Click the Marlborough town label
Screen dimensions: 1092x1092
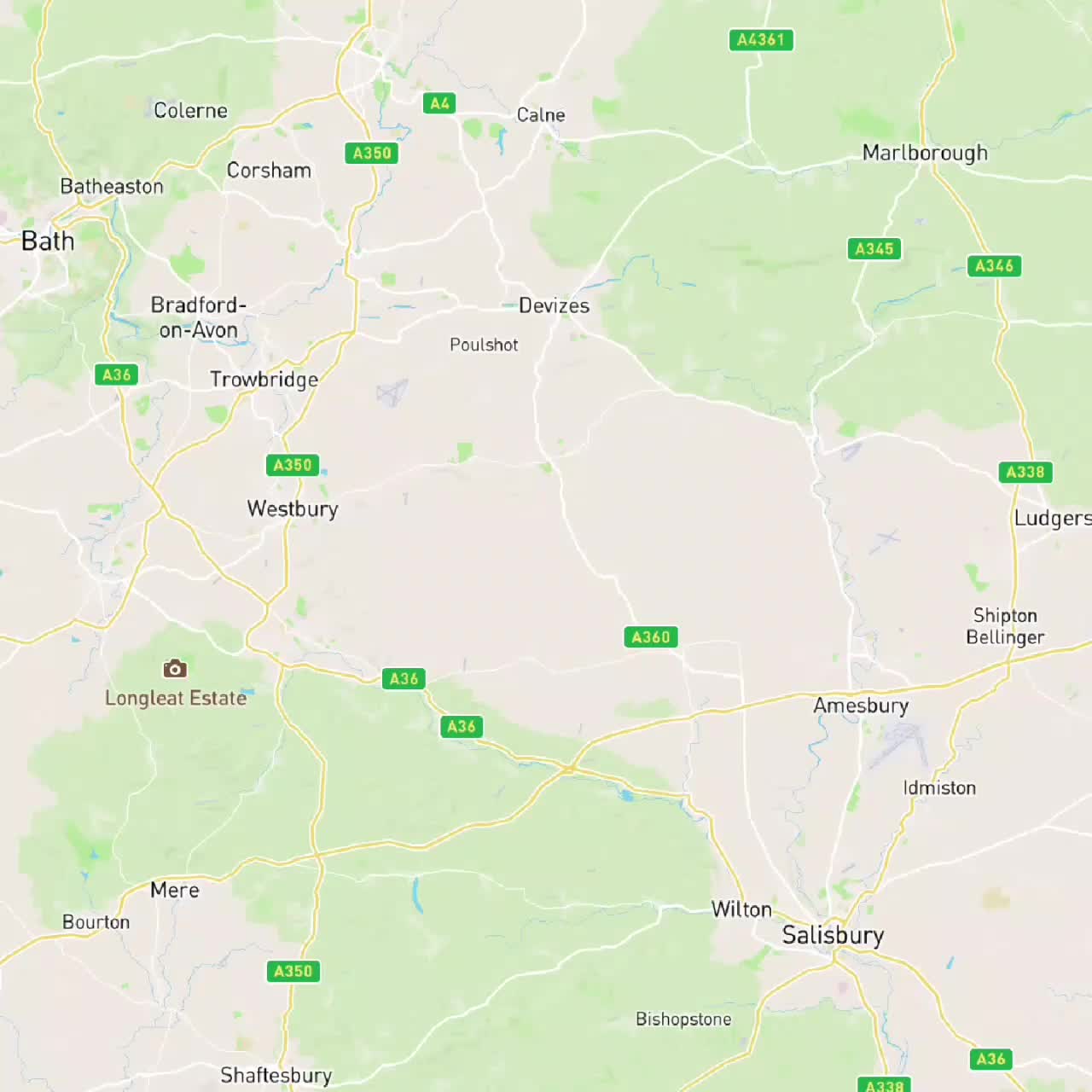[925, 153]
